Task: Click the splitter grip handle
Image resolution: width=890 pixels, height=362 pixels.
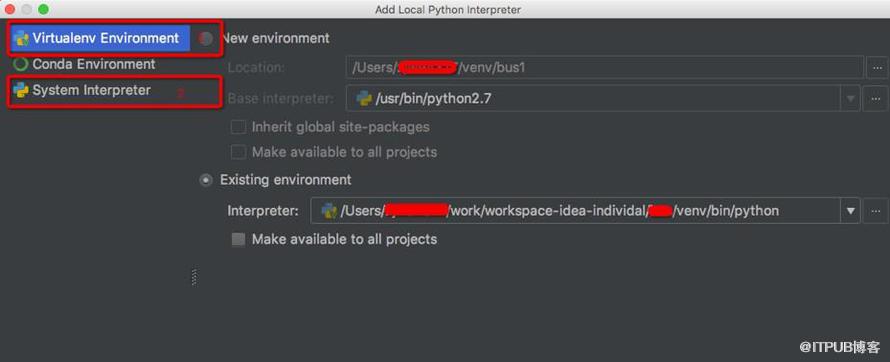Action: pos(194,277)
